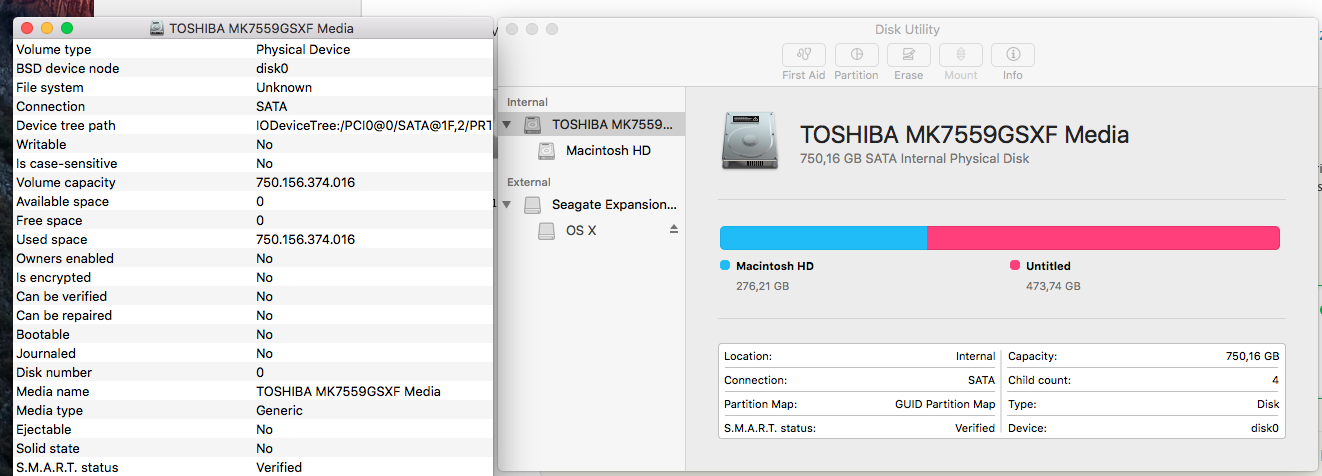Click the 276,21 GB size under Macintosh HD
Viewport: 1322px width, 476px height.
pos(763,286)
